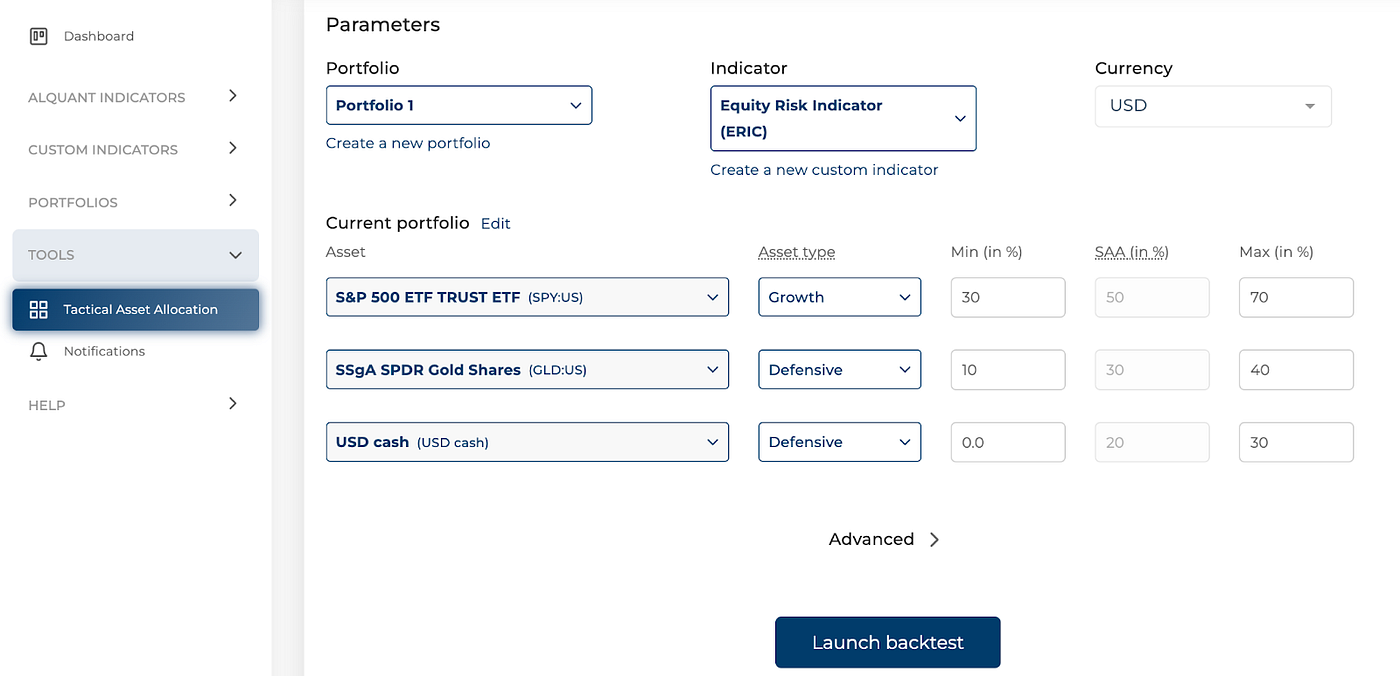
Task: Expand Portfolios sidebar chevron
Action: pyautogui.click(x=232, y=200)
